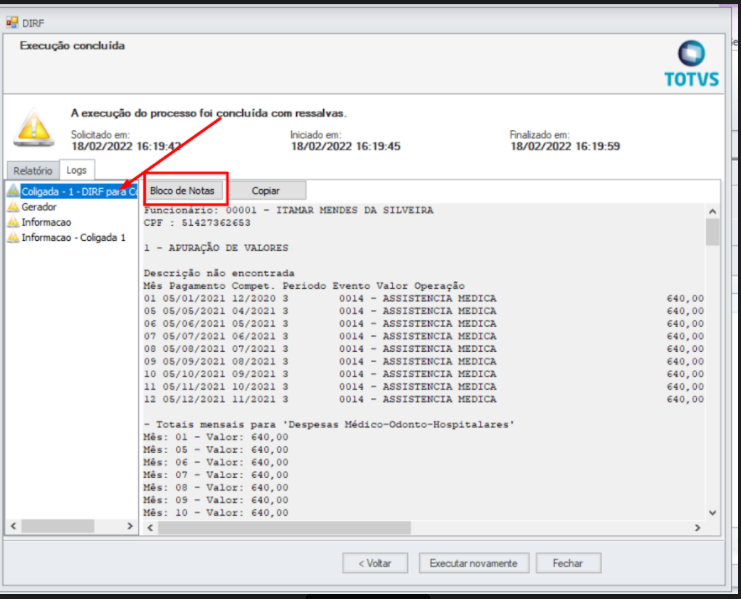Viewport: 741px width, 599px height.
Task: Click the '1 - APURAÇÃO DE VALORES' heading
Action: tap(216, 248)
